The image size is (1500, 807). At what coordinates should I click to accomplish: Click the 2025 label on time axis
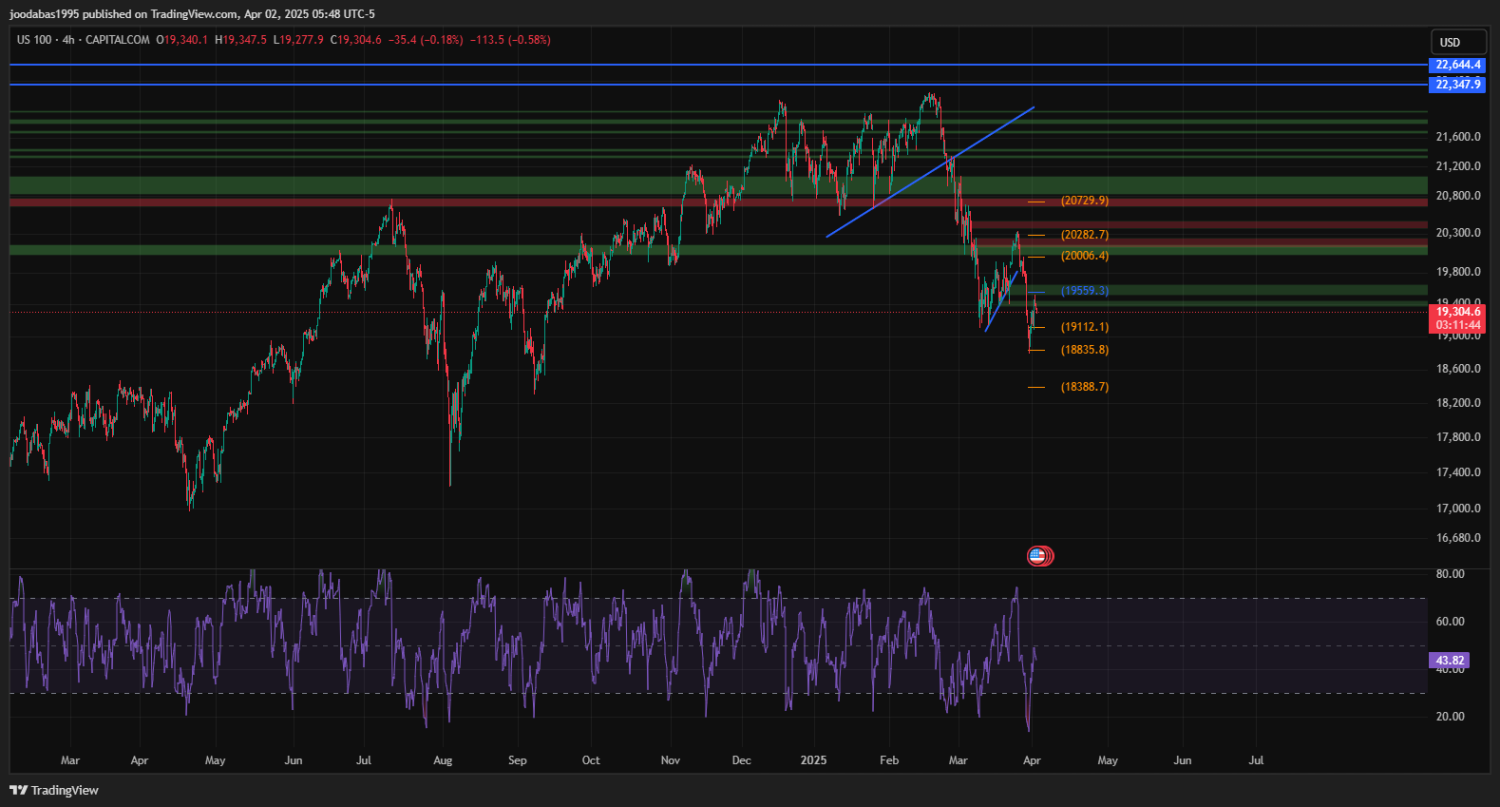click(813, 760)
